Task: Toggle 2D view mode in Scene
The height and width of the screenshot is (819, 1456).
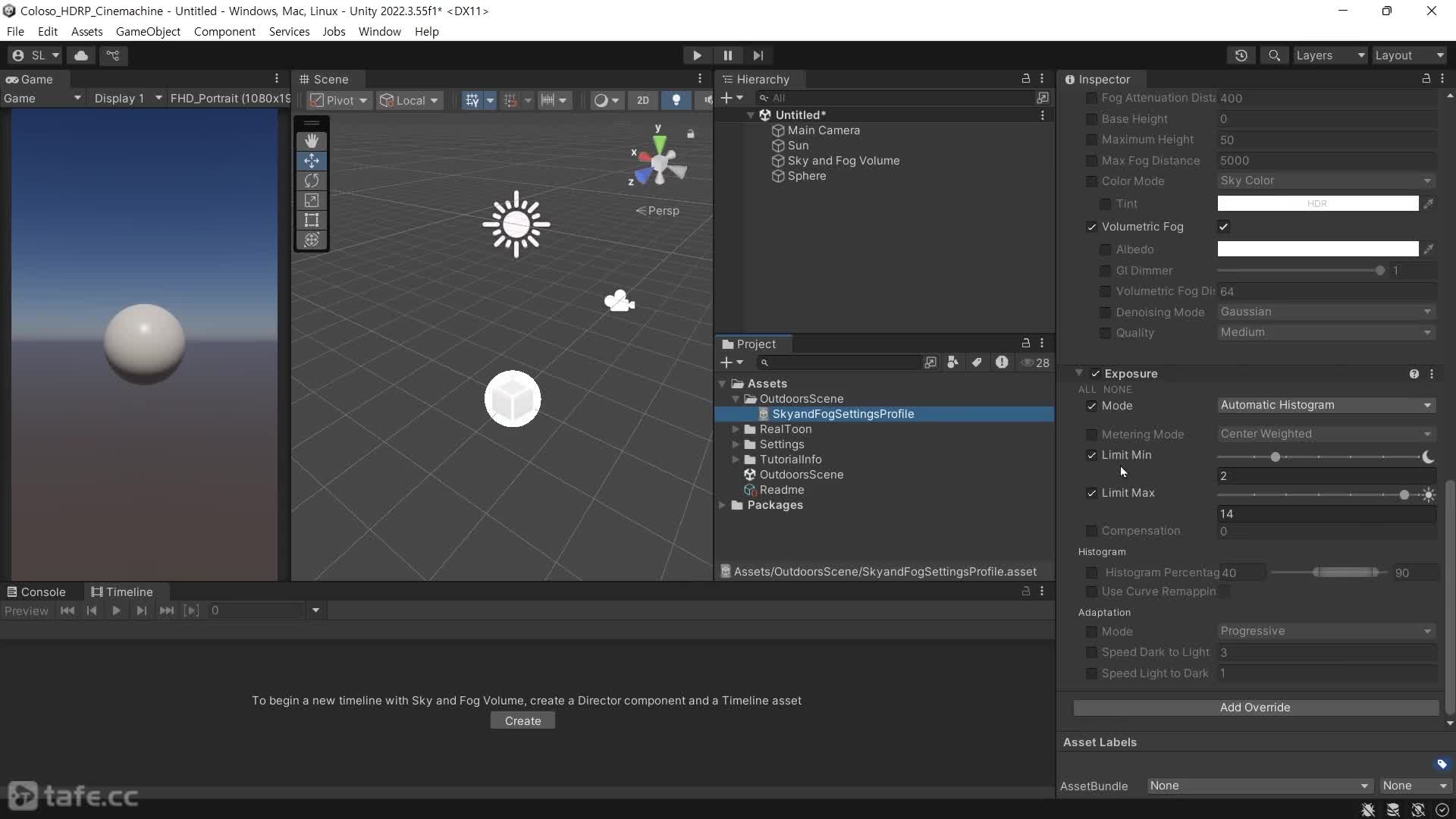Action: click(x=642, y=100)
